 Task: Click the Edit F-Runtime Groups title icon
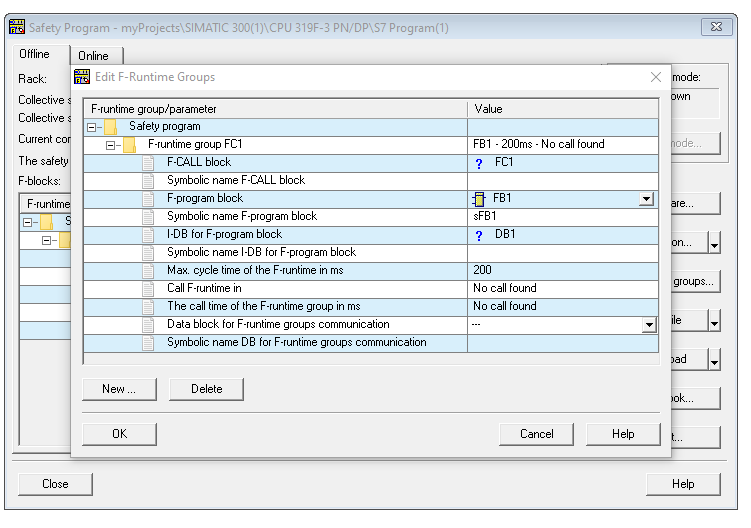pyautogui.click(x=82, y=77)
